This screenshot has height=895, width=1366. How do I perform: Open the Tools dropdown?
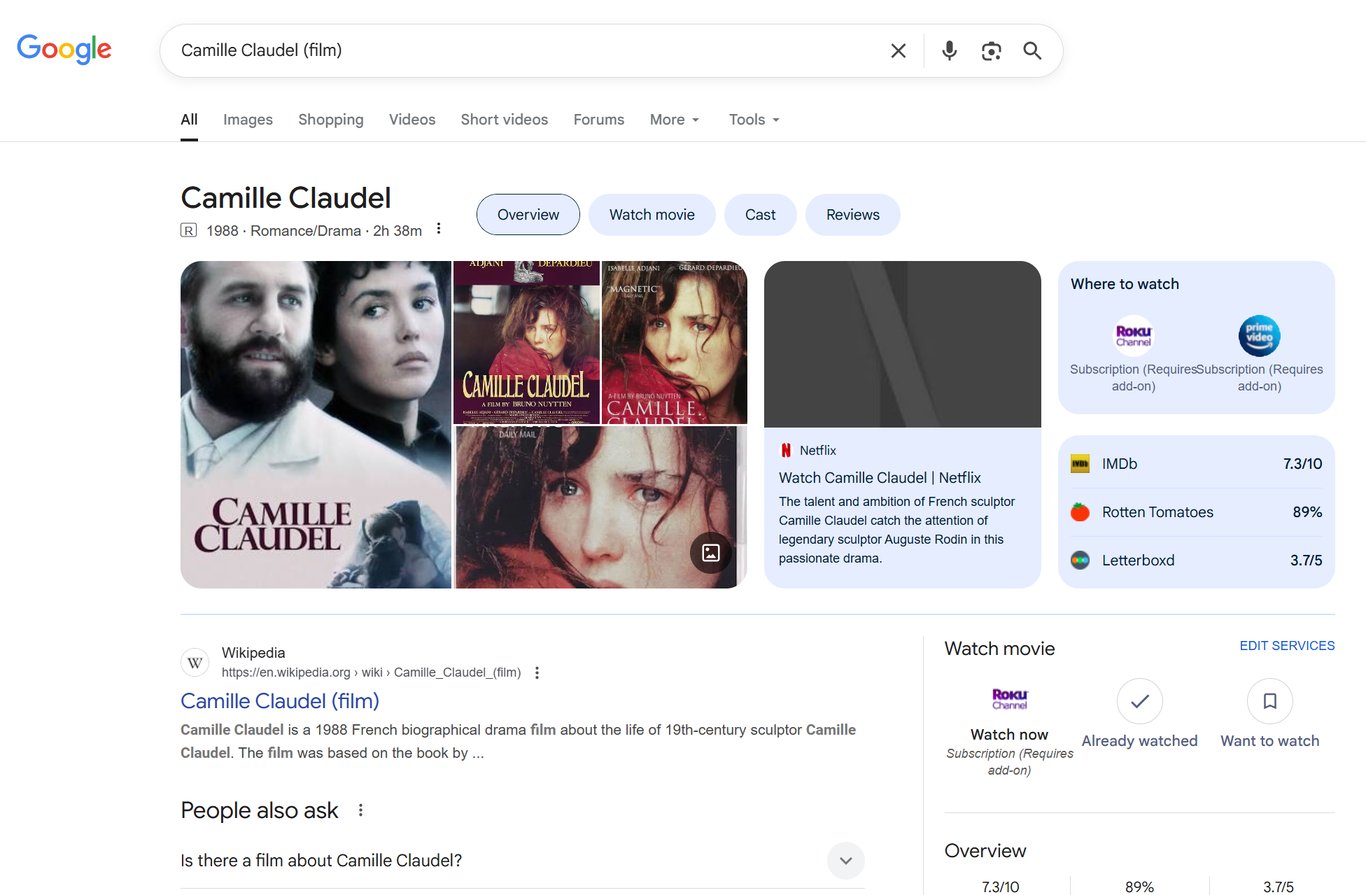click(x=754, y=120)
